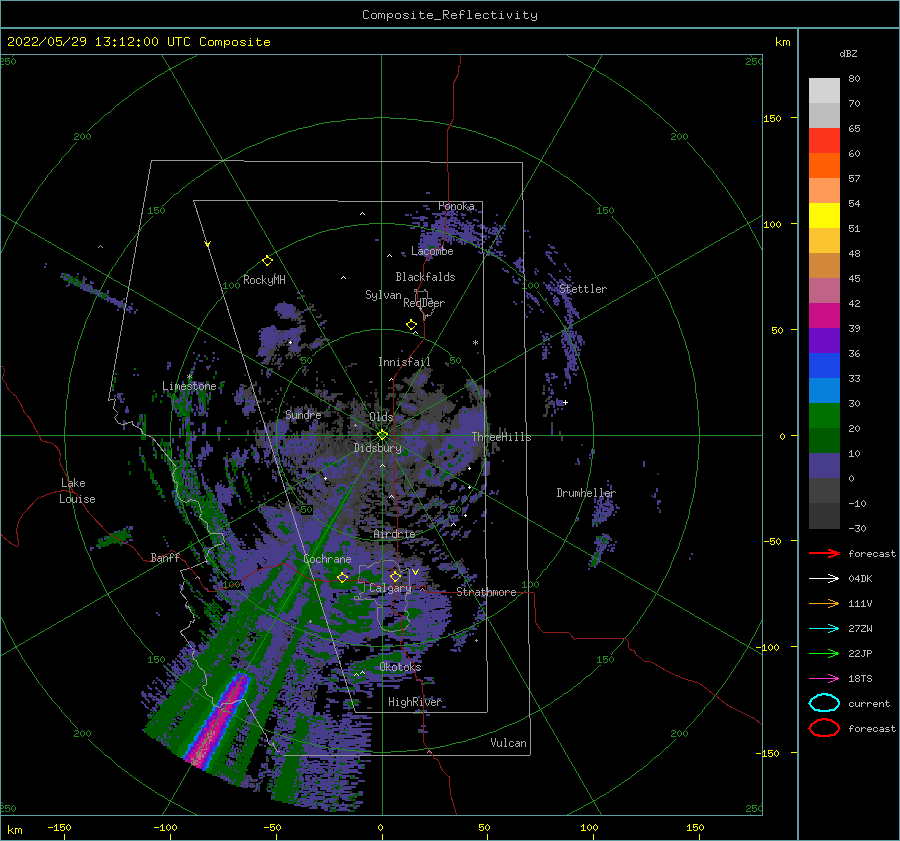Screen dimensions: 900x841
Task: Click the magenta high-reflectivity streak southwest
Action: tap(220, 720)
